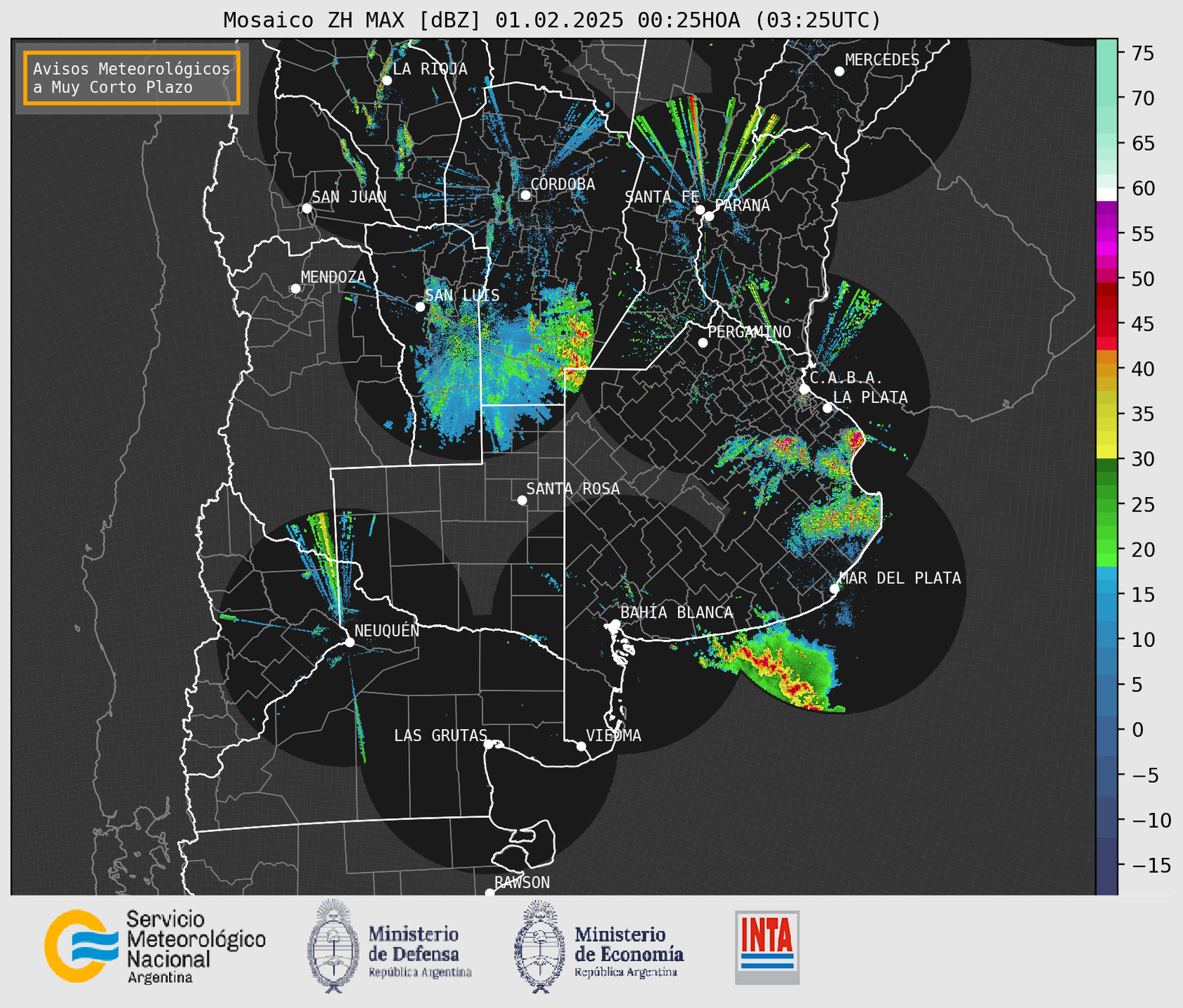Image resolution: width=1183 pixels, height=1008 pixels.
Task: Select the Santa Rosa city marker dot
Action: [x=522, y=500]
